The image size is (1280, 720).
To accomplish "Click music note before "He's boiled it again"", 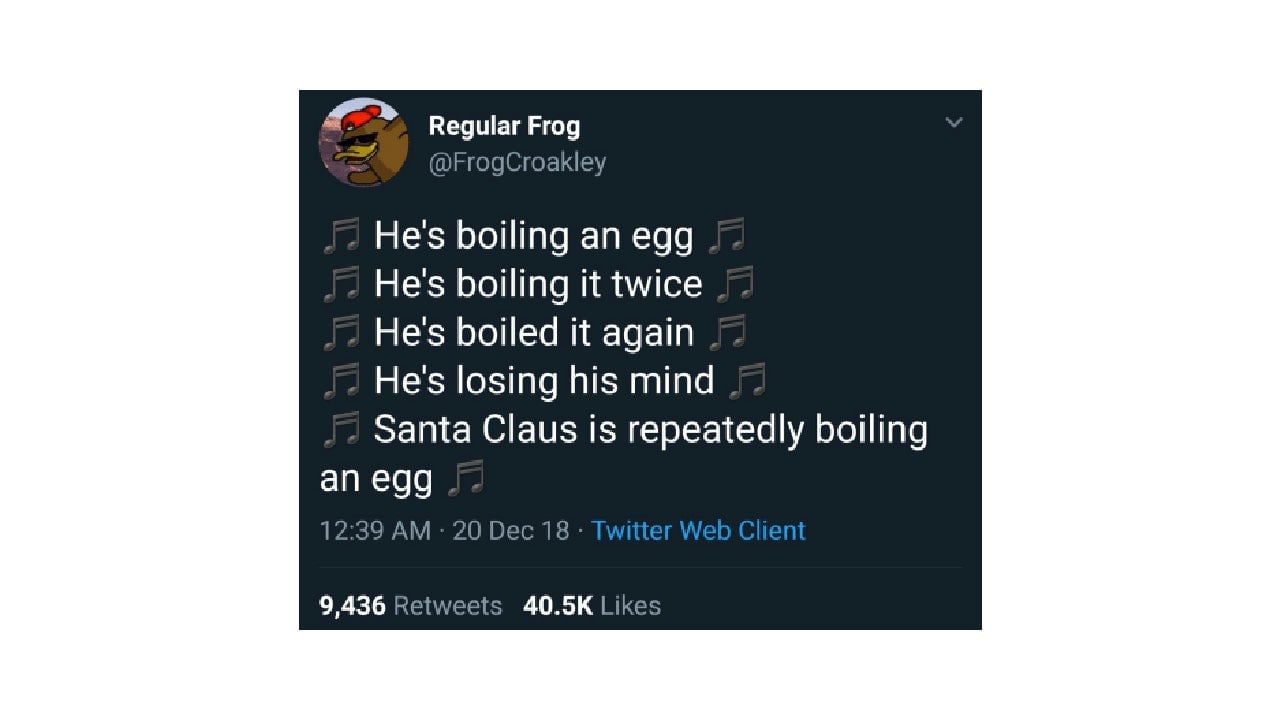I will click(340, 333).
